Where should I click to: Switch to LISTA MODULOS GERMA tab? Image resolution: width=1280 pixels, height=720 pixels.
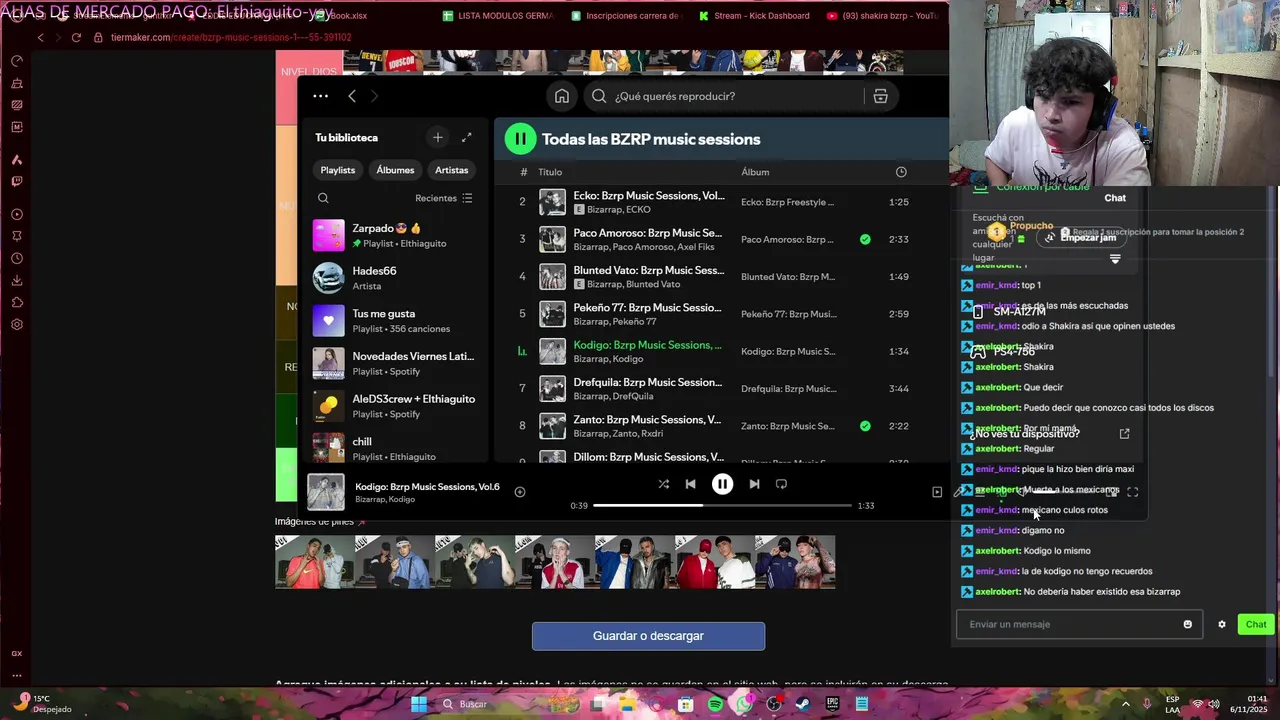(497, 16)
